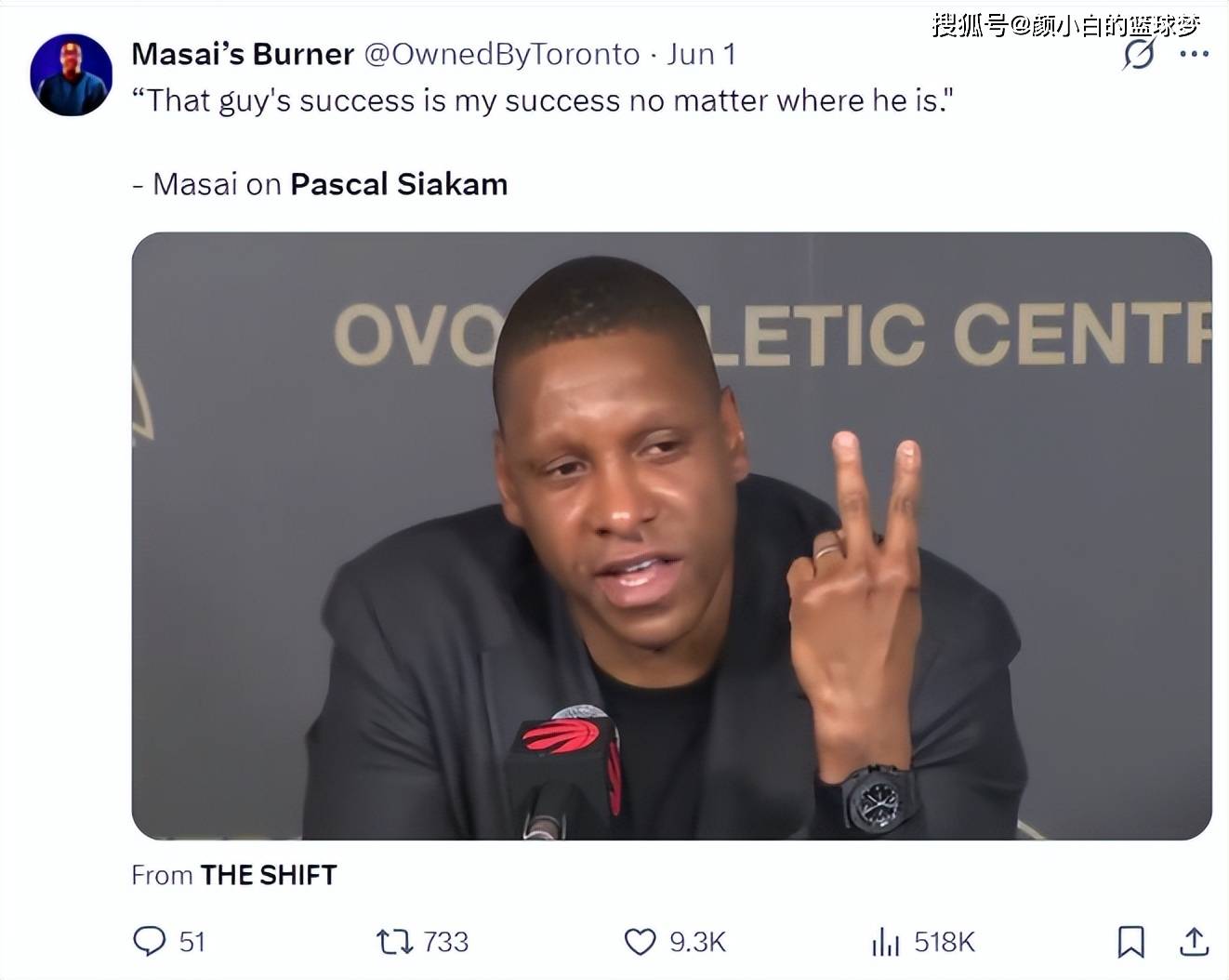Click the 51 replies count
1229x980 pixels.
(x=192, y=942)
